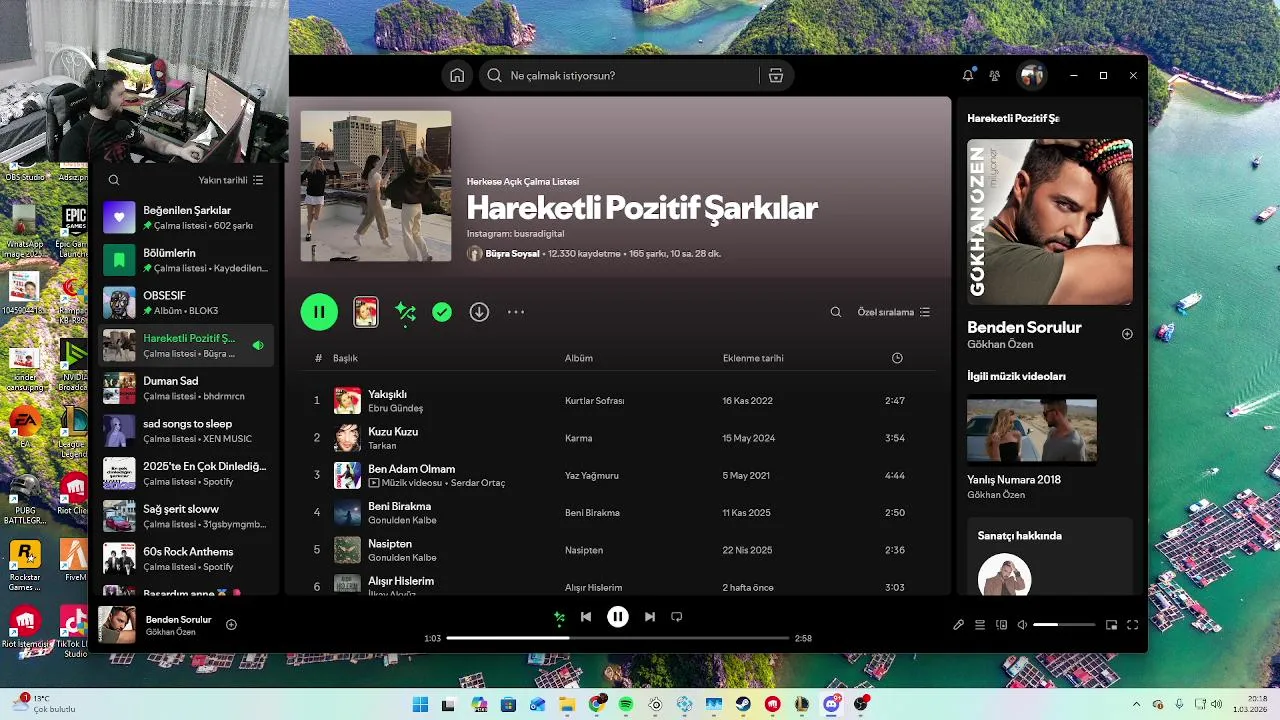Show hidden system tray icons chevron
The image size is (1280, 720).
click(1136, 704)
